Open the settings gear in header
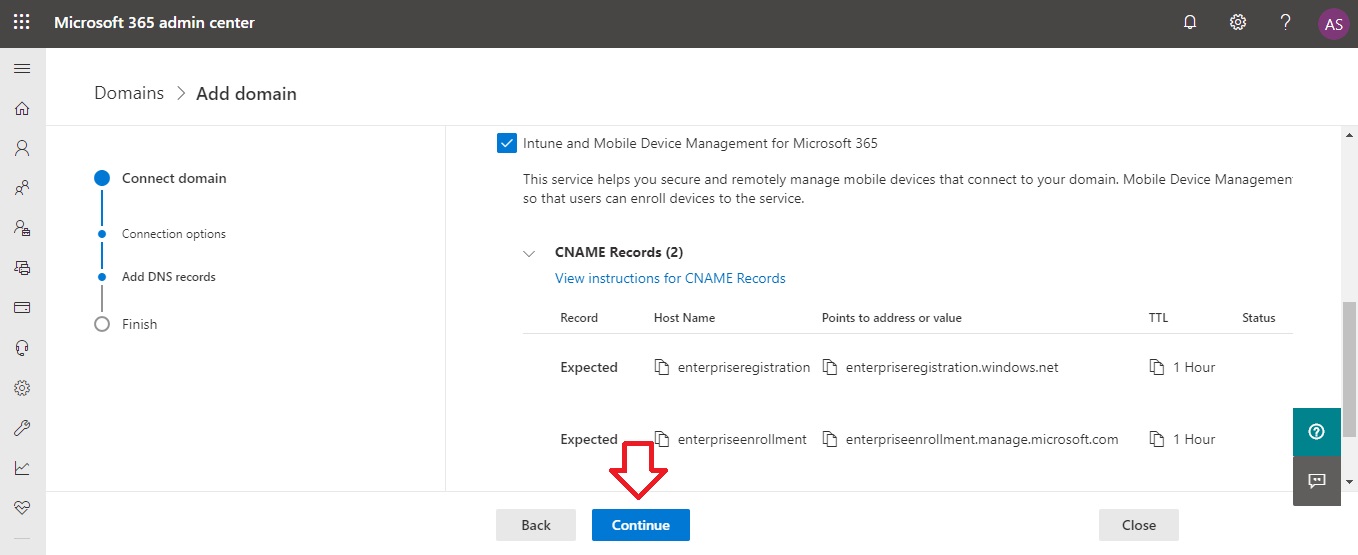This screenshot has width=1358, height=555. coord(1238,22)
